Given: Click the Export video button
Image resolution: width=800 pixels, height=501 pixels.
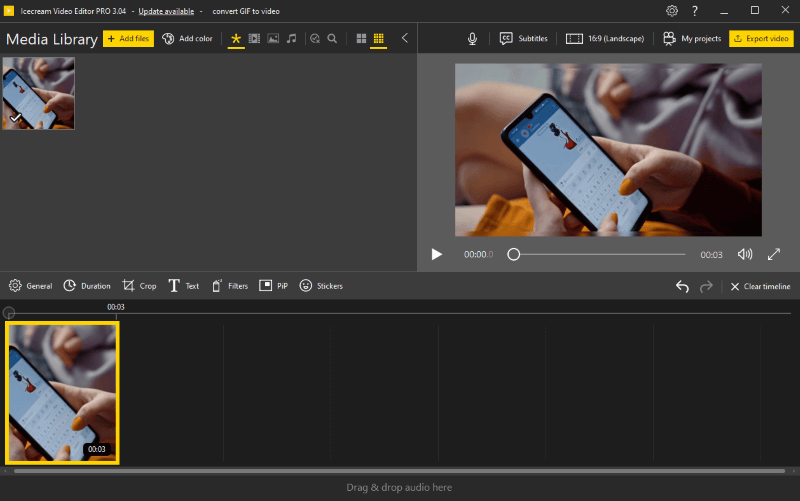Looking at the screenshot, I should [761, 39].
